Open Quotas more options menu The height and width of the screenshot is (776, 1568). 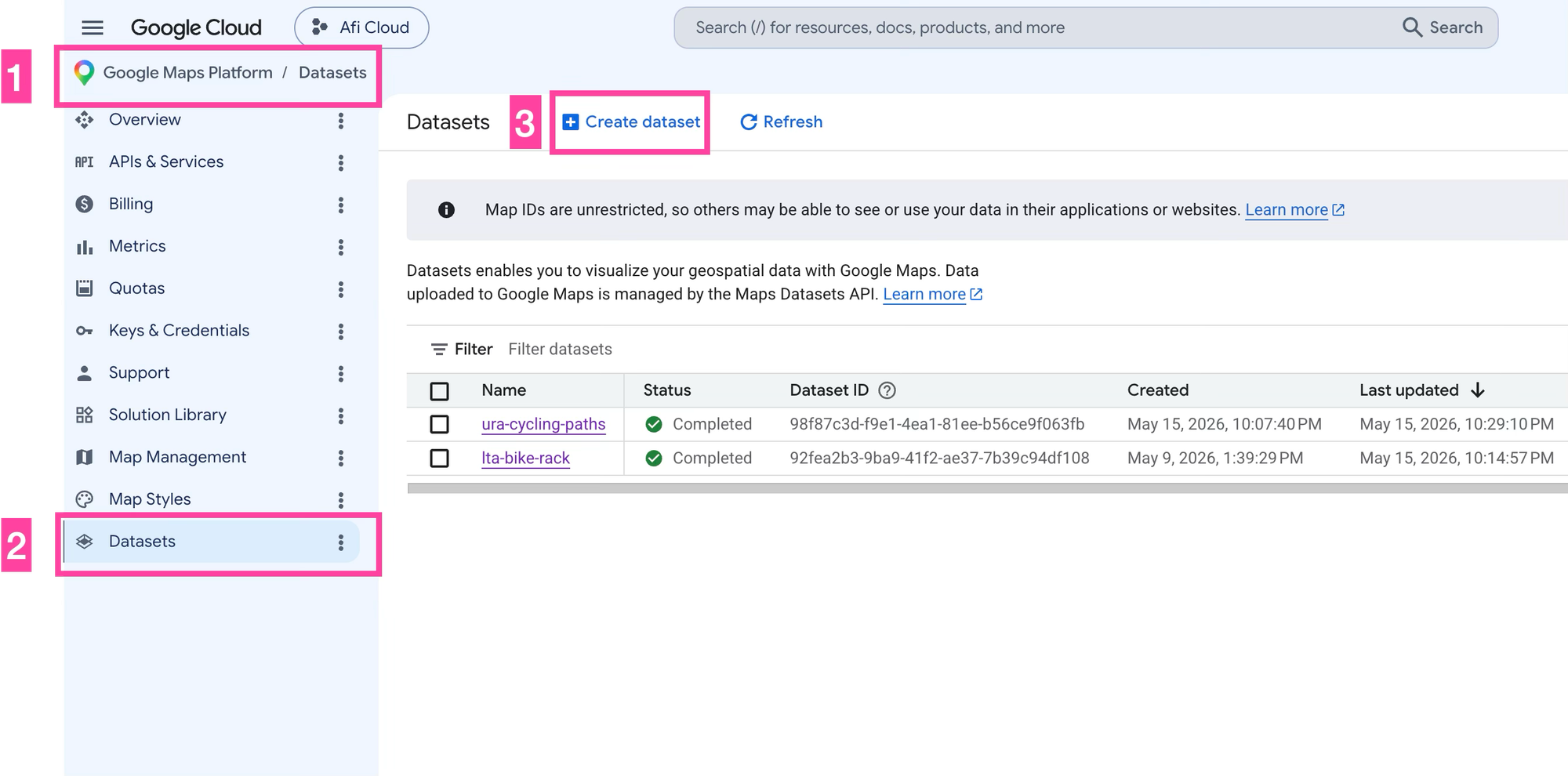(x=340, y=289)
